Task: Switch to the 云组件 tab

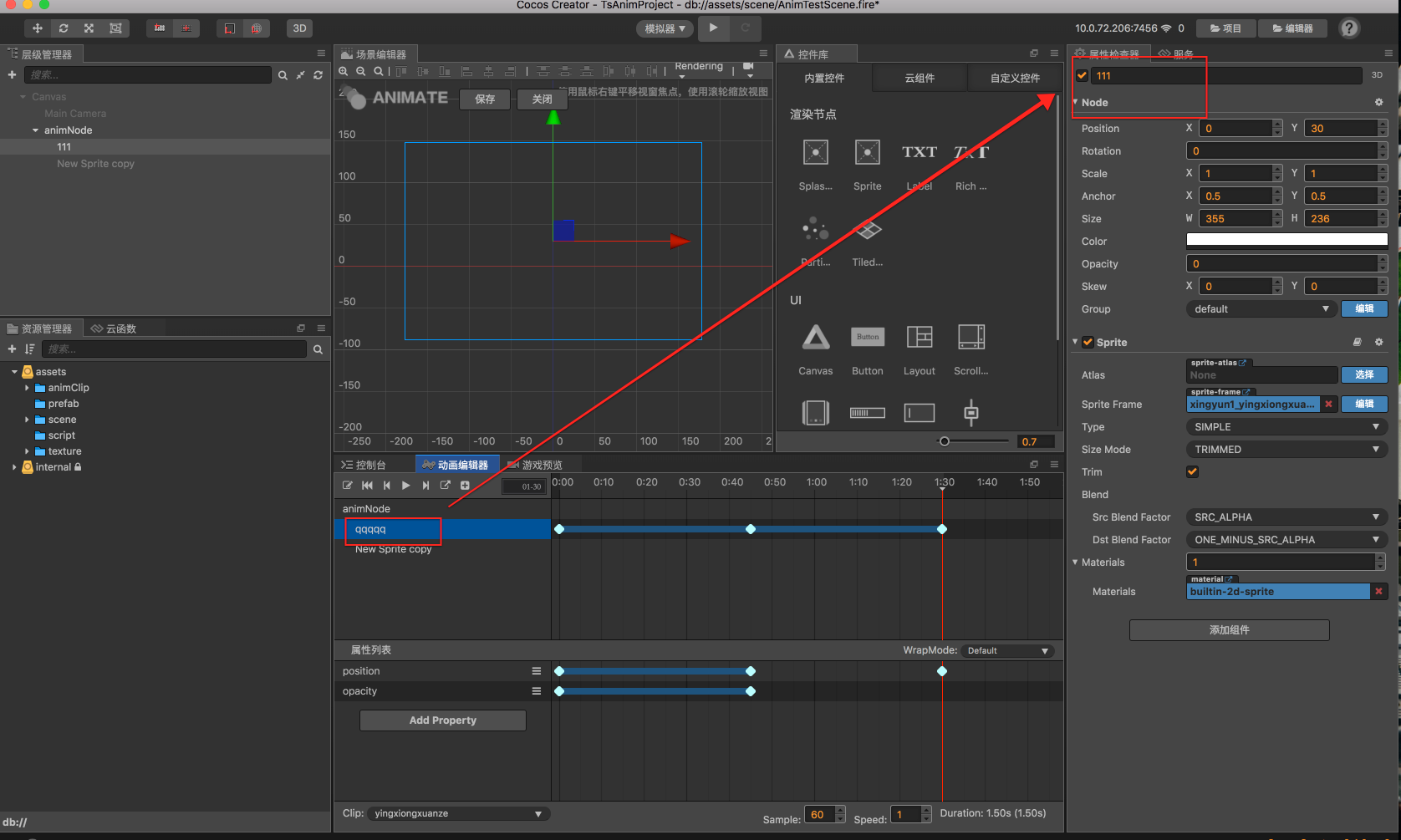Action: point(920,79)
